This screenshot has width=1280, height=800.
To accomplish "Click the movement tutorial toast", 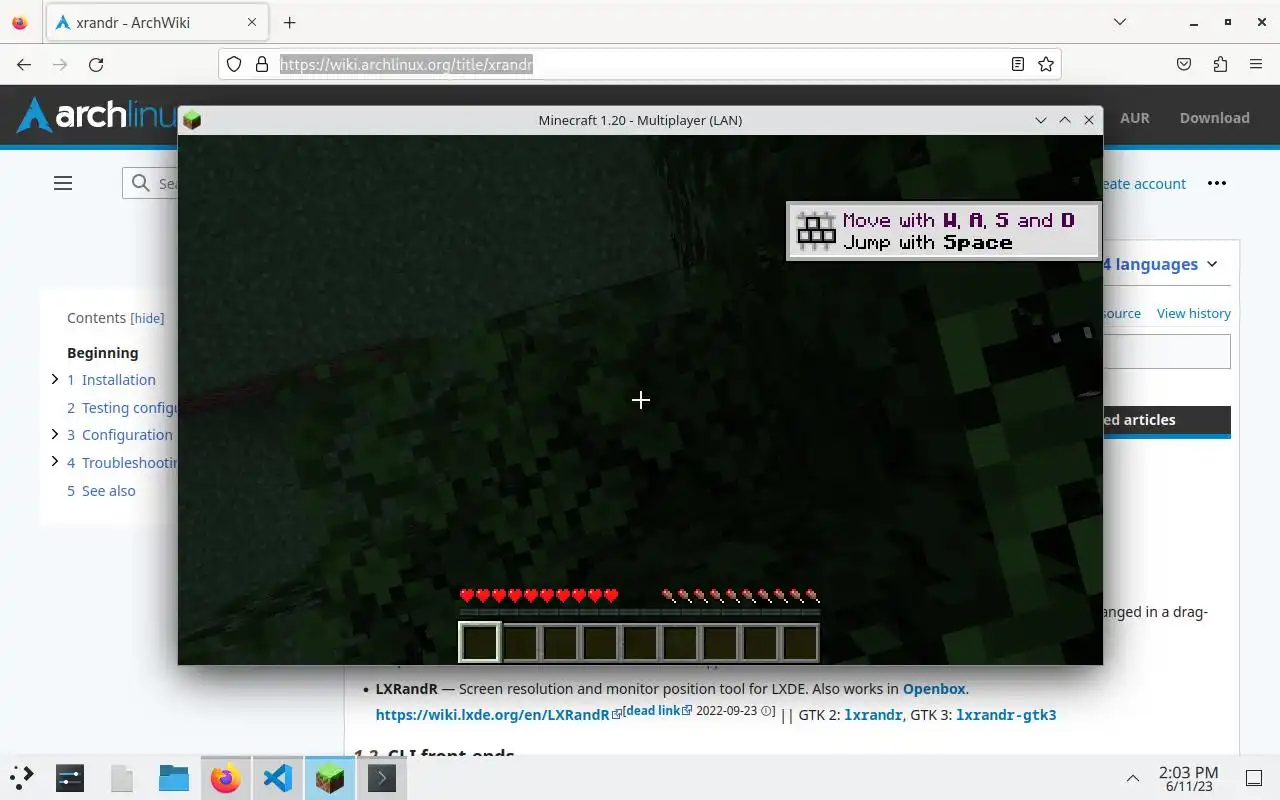I will [944, 231].
